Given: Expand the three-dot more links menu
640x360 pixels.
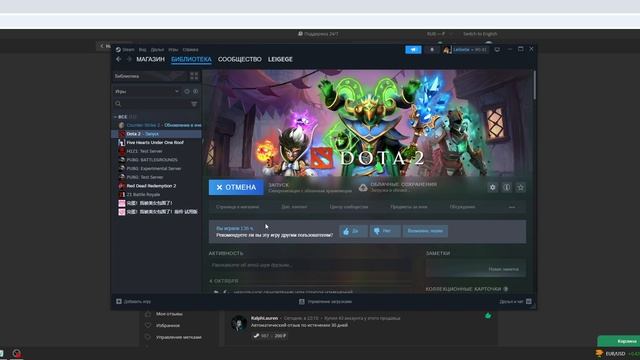Looking at the screenshot, I should point(512,207).
